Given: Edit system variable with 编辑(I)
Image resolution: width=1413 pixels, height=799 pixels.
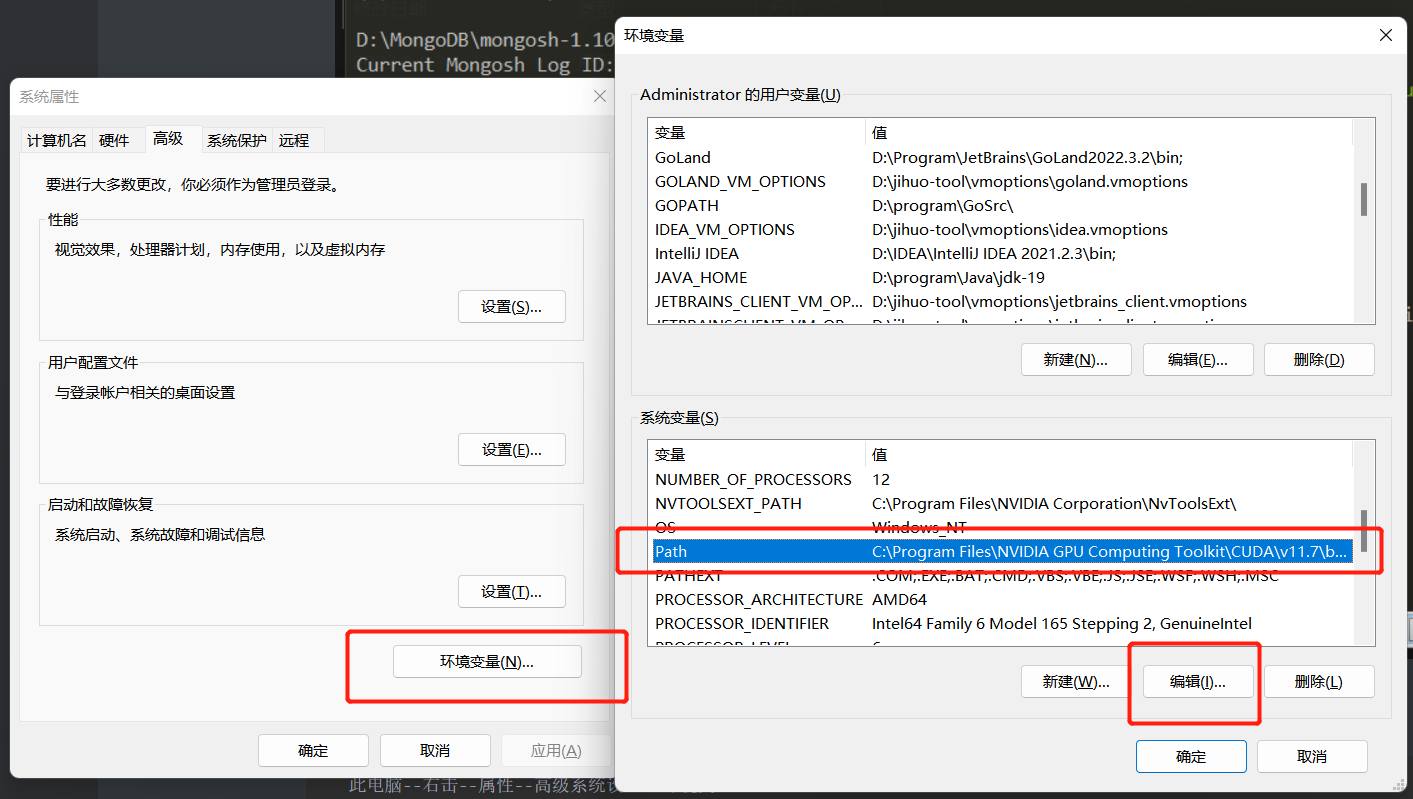Looking at the screenshot, I should click(1198, 682).
